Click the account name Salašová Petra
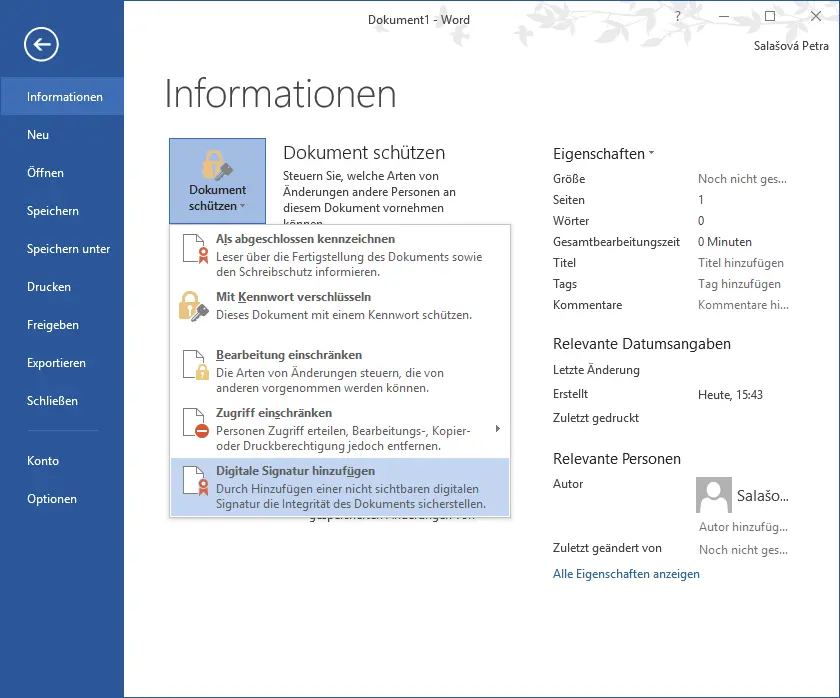The height and width of the screenshot is (698, 840). 791,46
